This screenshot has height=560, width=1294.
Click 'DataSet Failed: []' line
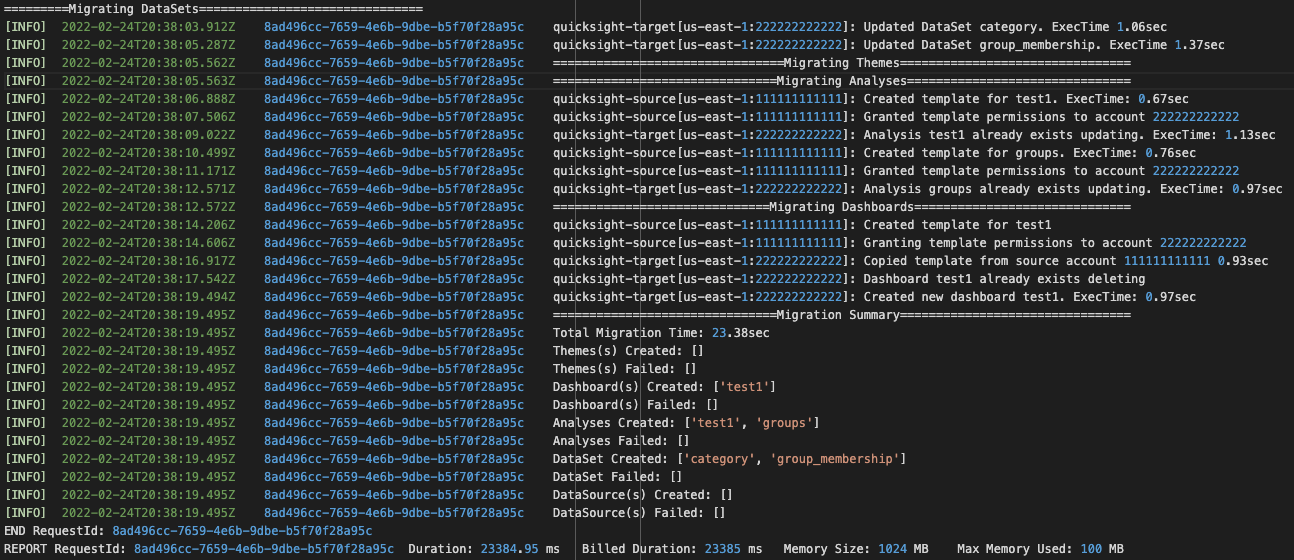coord(618,476)
